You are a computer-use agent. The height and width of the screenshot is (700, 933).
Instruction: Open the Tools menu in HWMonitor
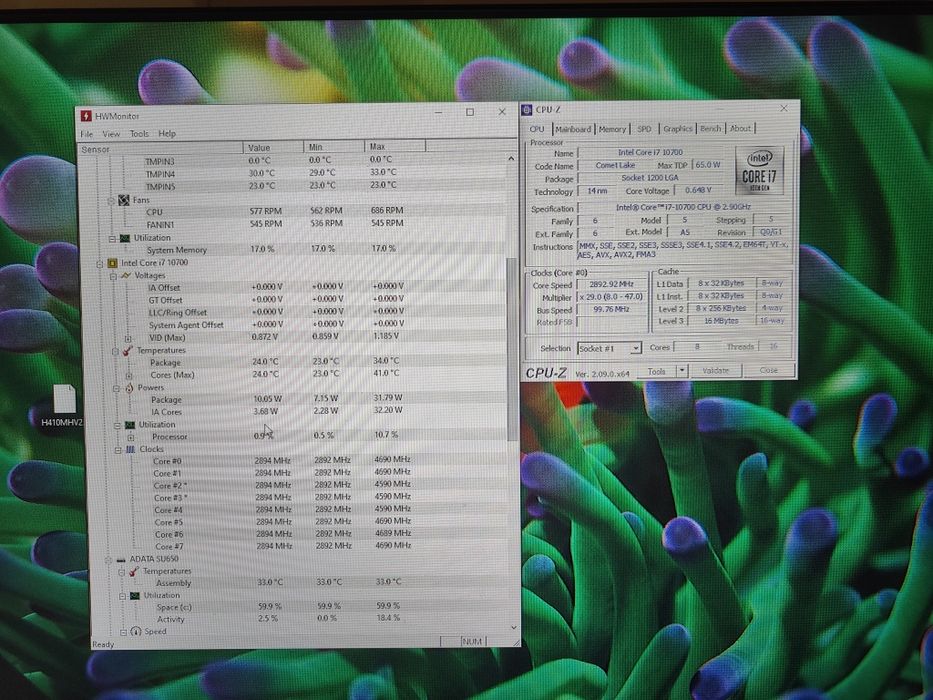pyautogui.click(x=139, y=134)
